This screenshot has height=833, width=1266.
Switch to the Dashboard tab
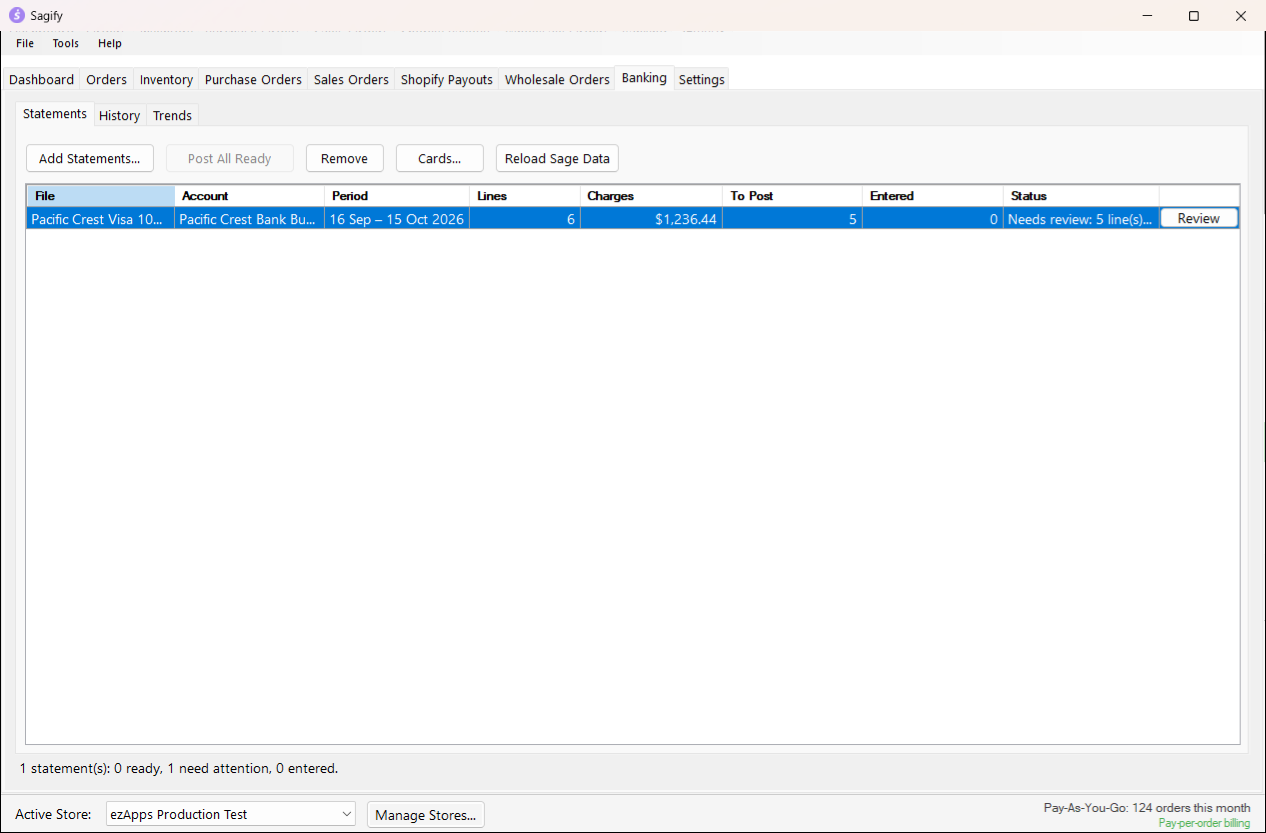tap(42, 79)
